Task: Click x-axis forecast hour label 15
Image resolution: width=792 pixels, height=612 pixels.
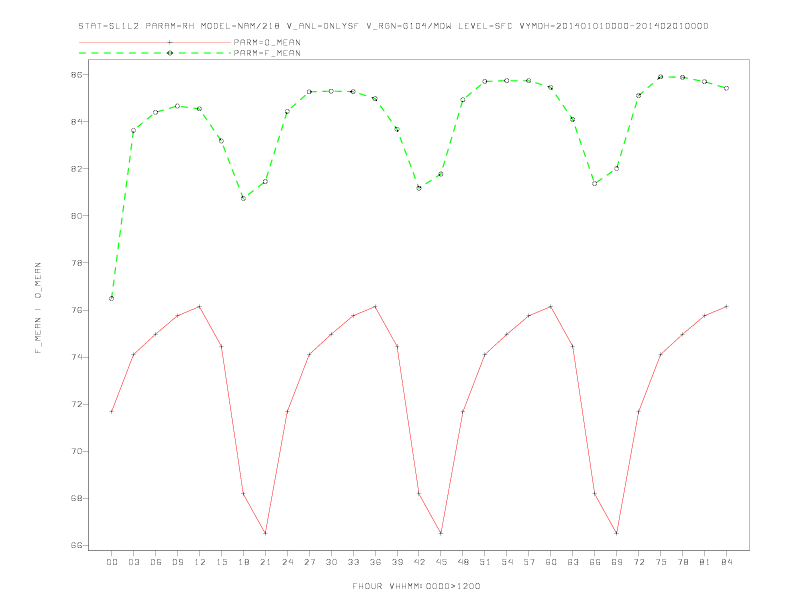Action: coord(221,562)
